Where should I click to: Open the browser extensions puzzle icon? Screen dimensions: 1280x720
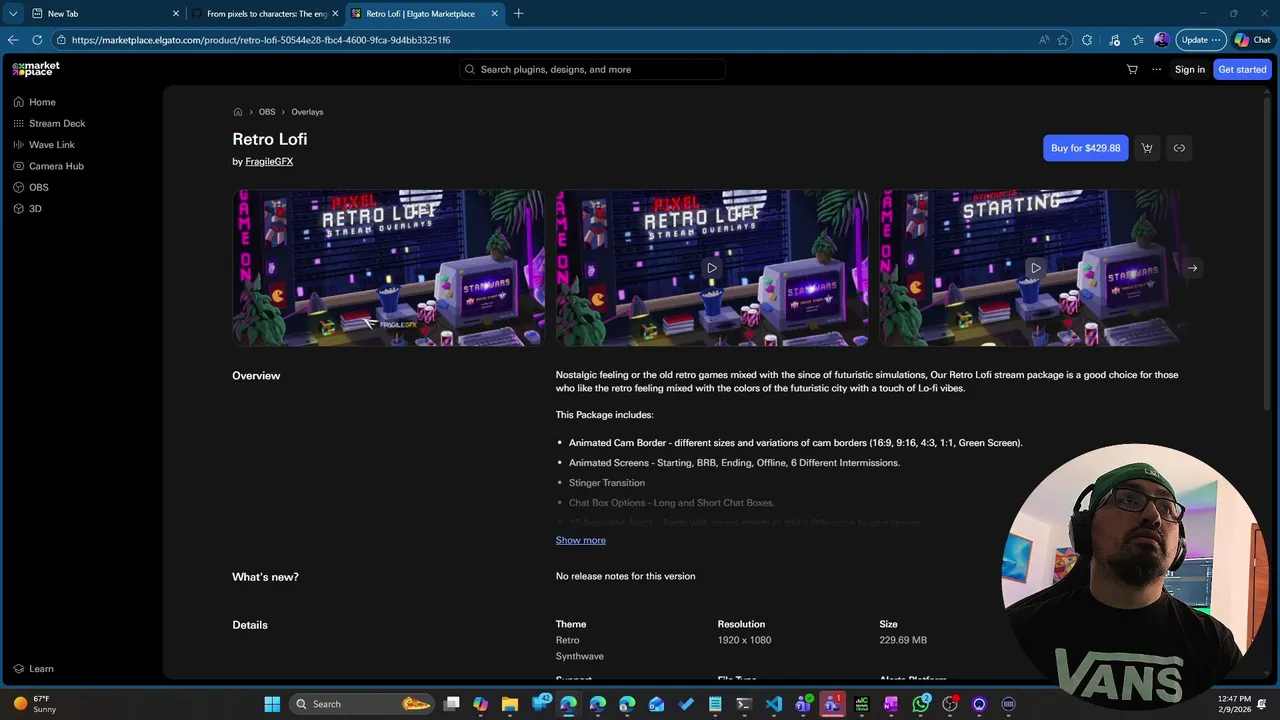1087,40
